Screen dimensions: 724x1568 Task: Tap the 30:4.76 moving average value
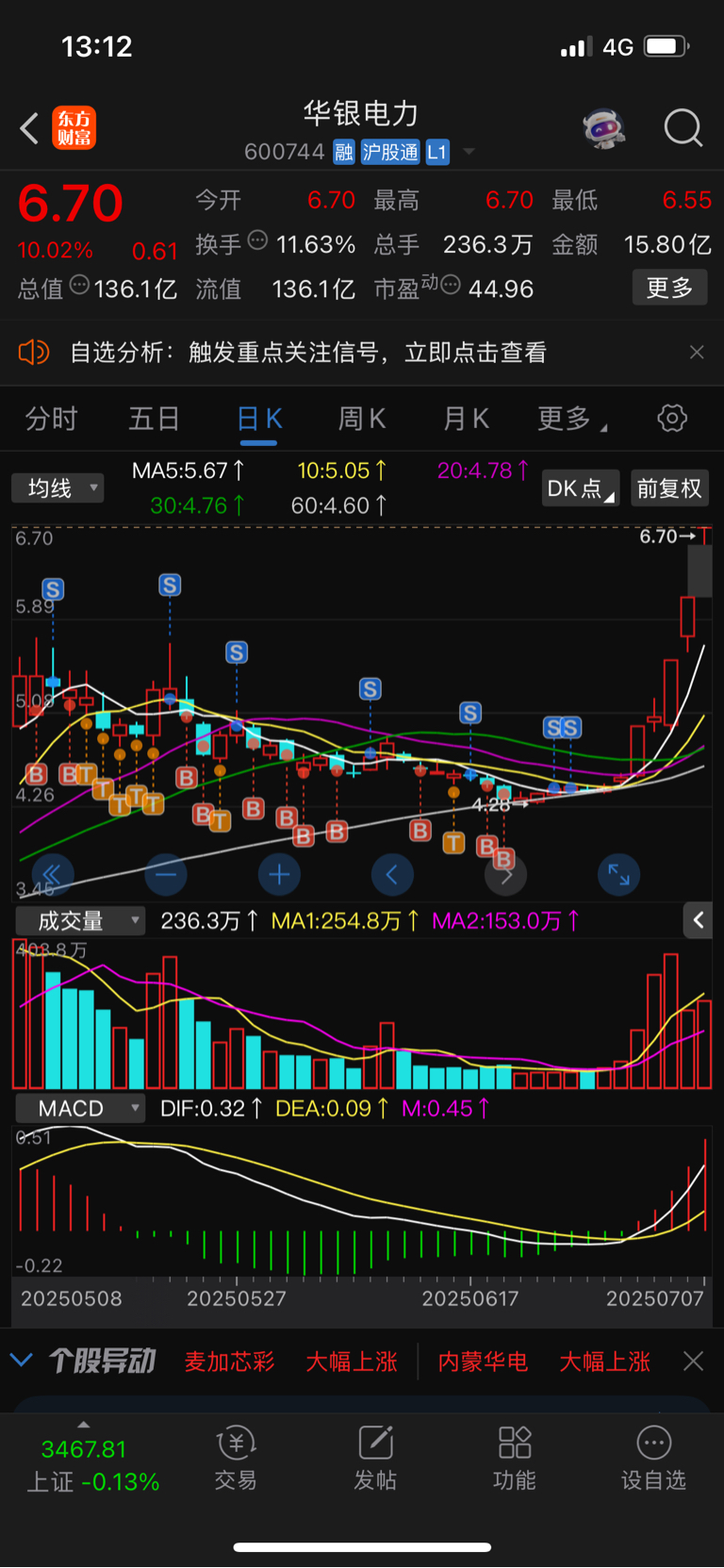(198, 505)
